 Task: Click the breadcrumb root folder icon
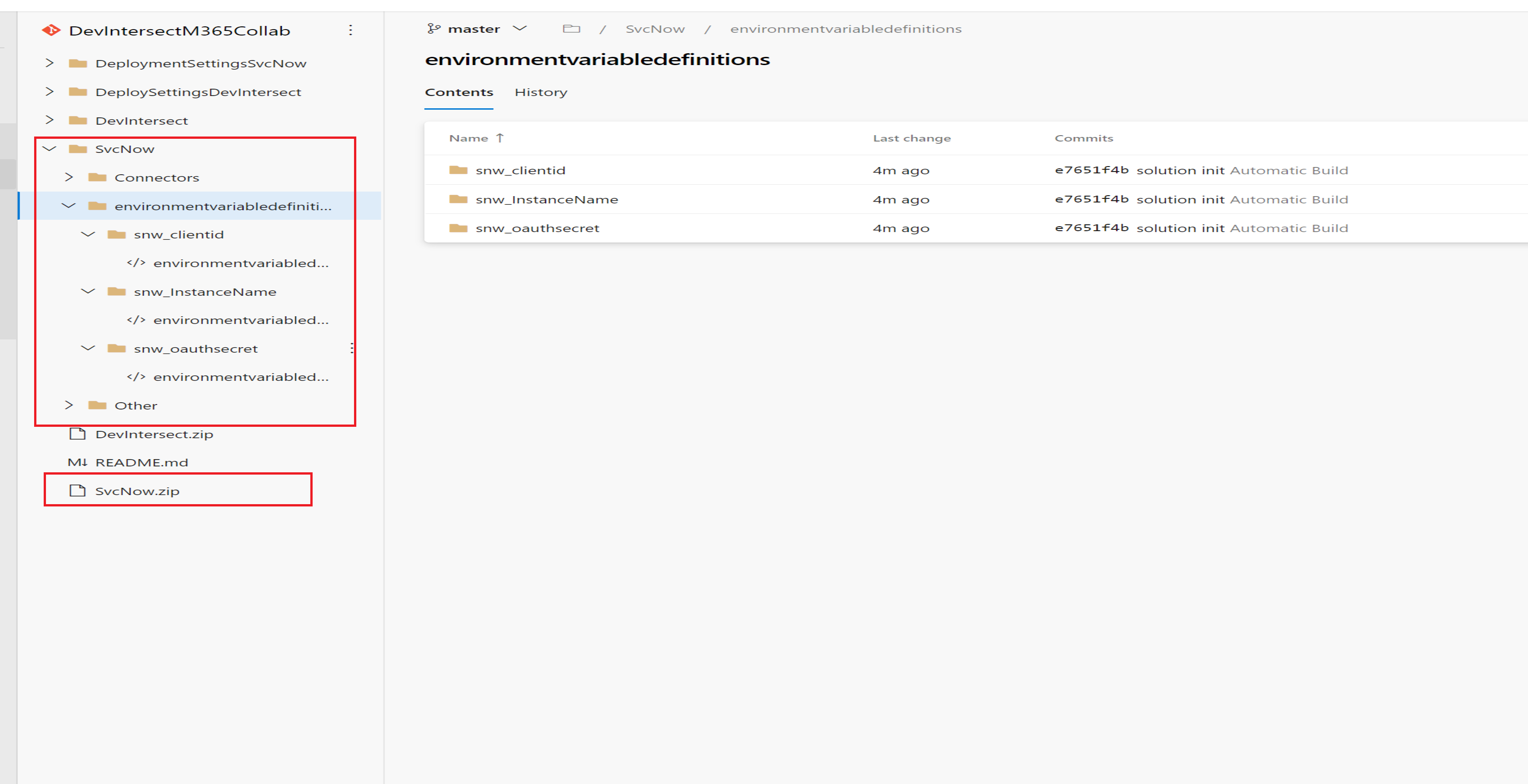click(x=571, y=29)
